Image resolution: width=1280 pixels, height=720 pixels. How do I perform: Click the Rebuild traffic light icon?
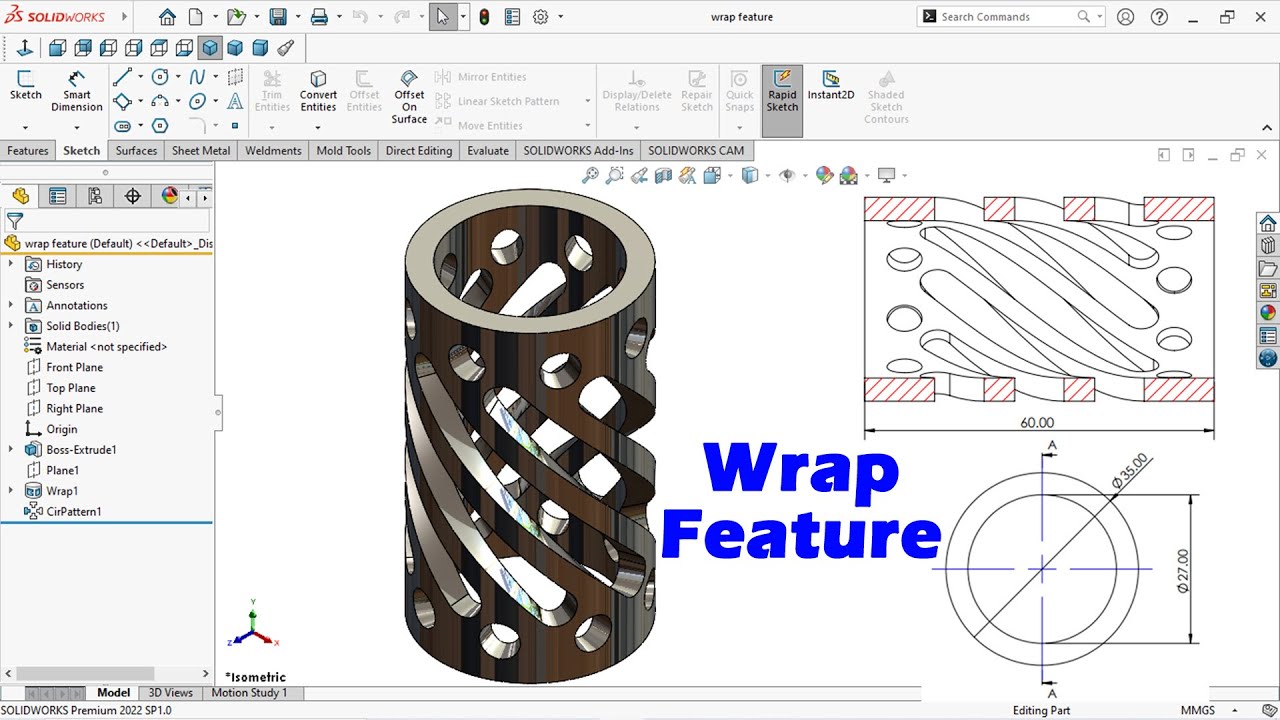click(x=484, y=17)
